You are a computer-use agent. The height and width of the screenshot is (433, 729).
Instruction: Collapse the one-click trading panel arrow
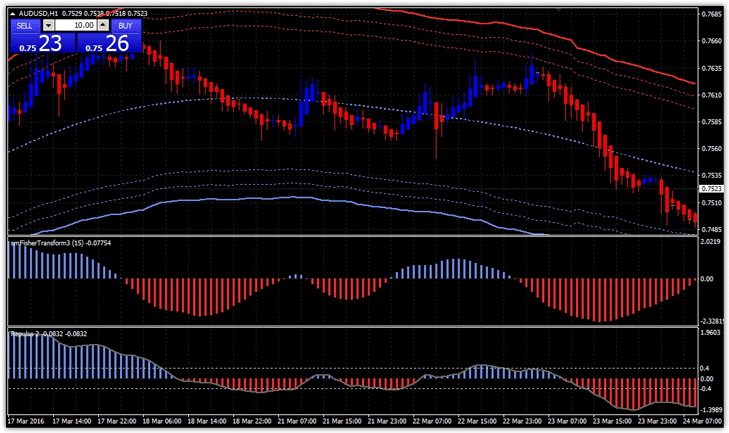click(x=12, y=13)
